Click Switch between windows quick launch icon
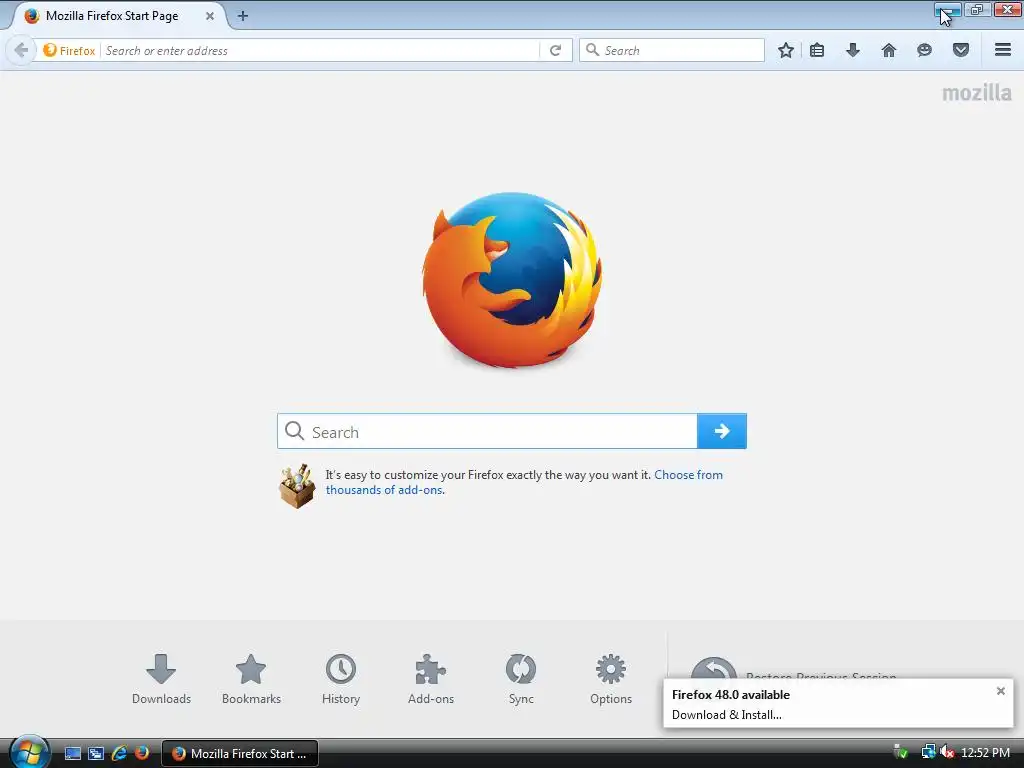 [96, 754]
